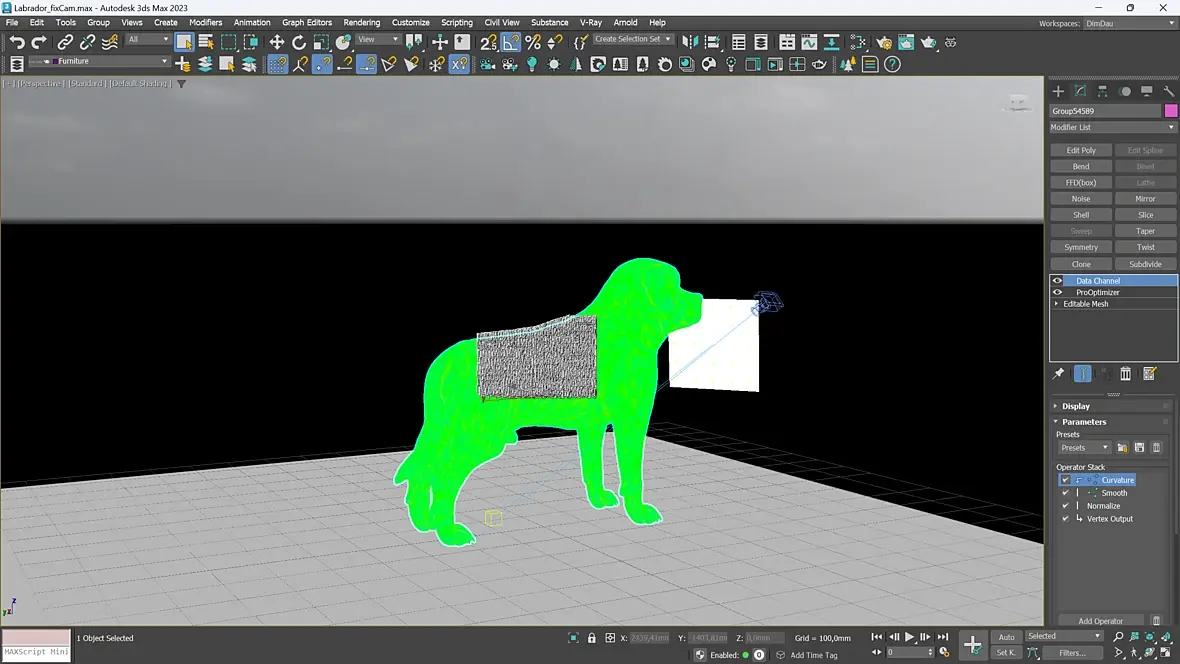Open Create Selection Set dropdown
Viewport: 1180px width, 664px height.
point(632,39)
